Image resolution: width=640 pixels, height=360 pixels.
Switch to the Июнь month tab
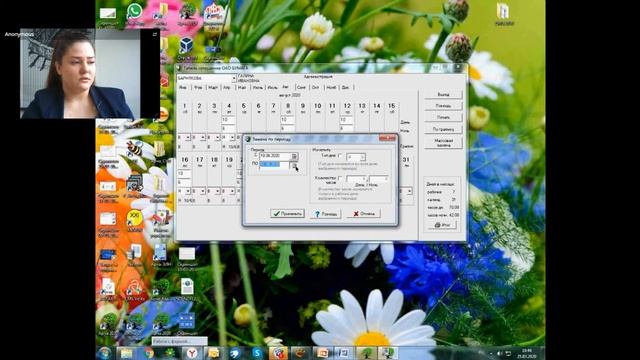click(257, 87)
